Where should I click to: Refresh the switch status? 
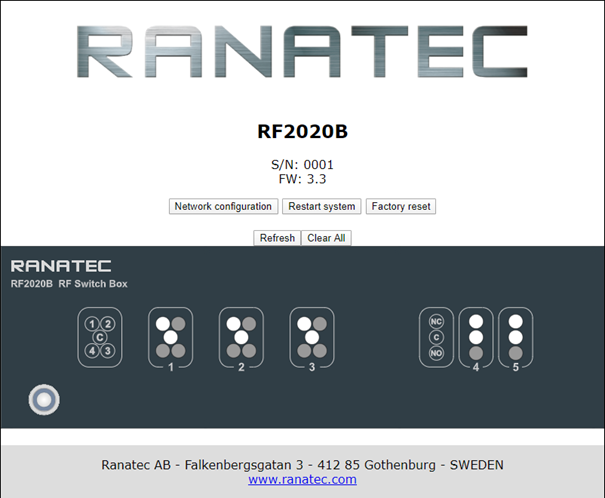tap(277, 238)
